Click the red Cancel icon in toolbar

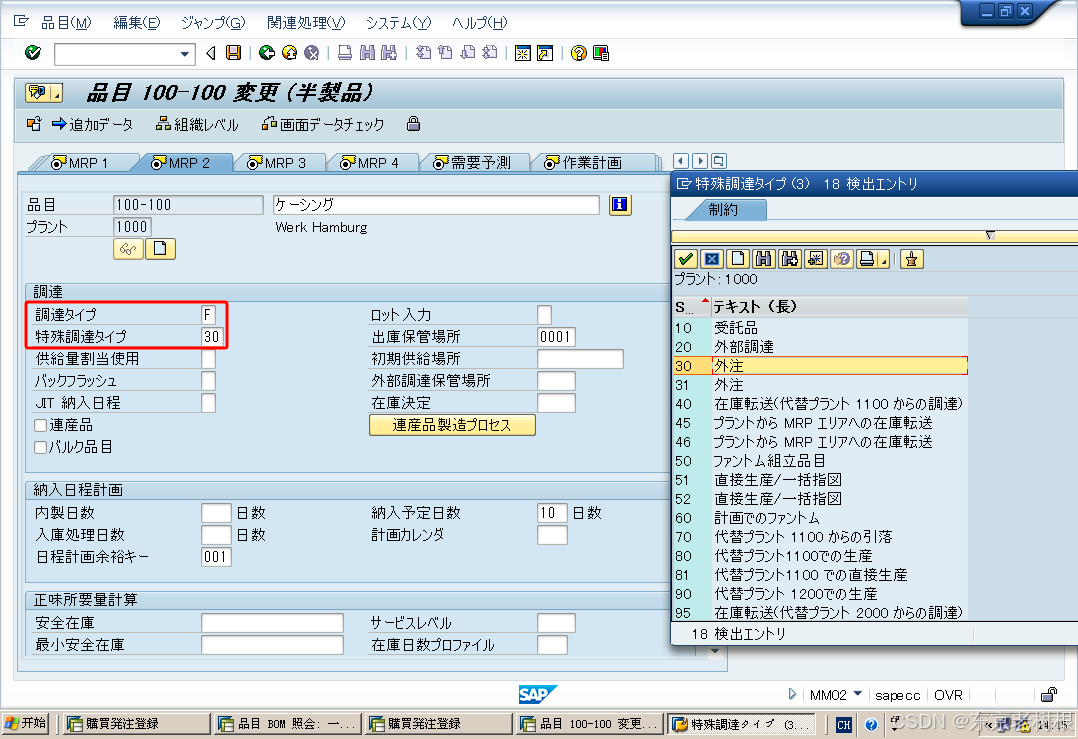click(311, 53)
